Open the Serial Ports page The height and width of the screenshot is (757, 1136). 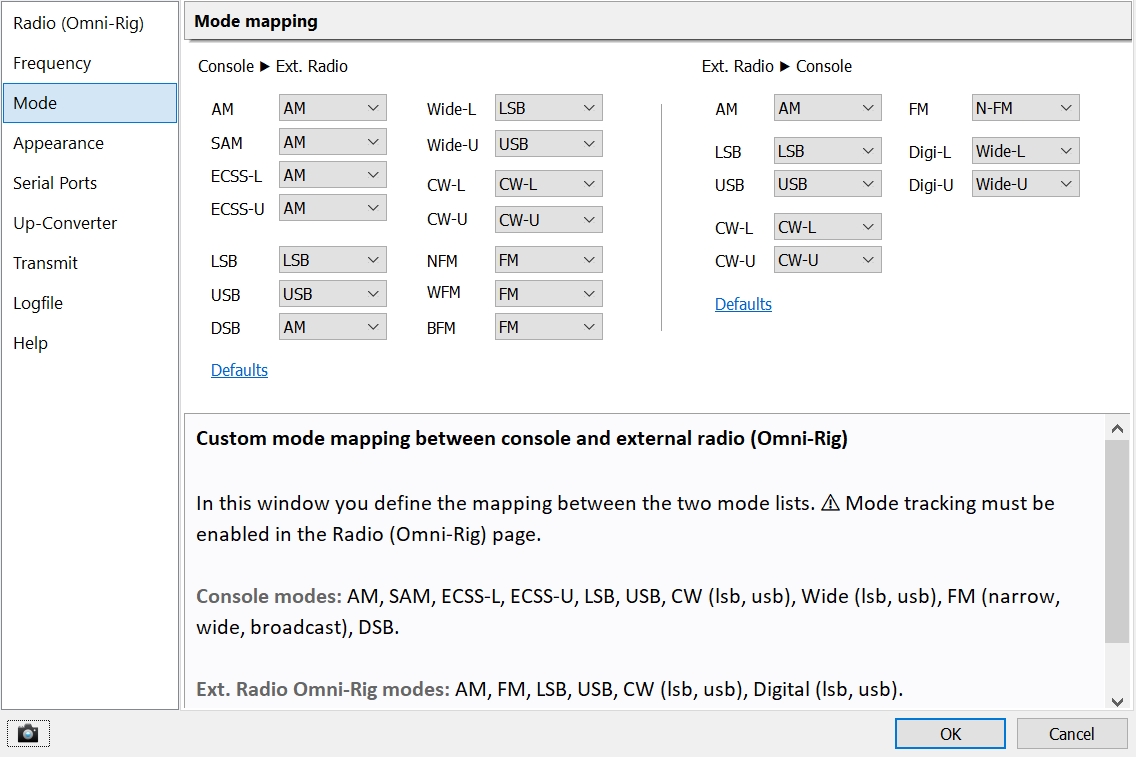tap(55, 183)
